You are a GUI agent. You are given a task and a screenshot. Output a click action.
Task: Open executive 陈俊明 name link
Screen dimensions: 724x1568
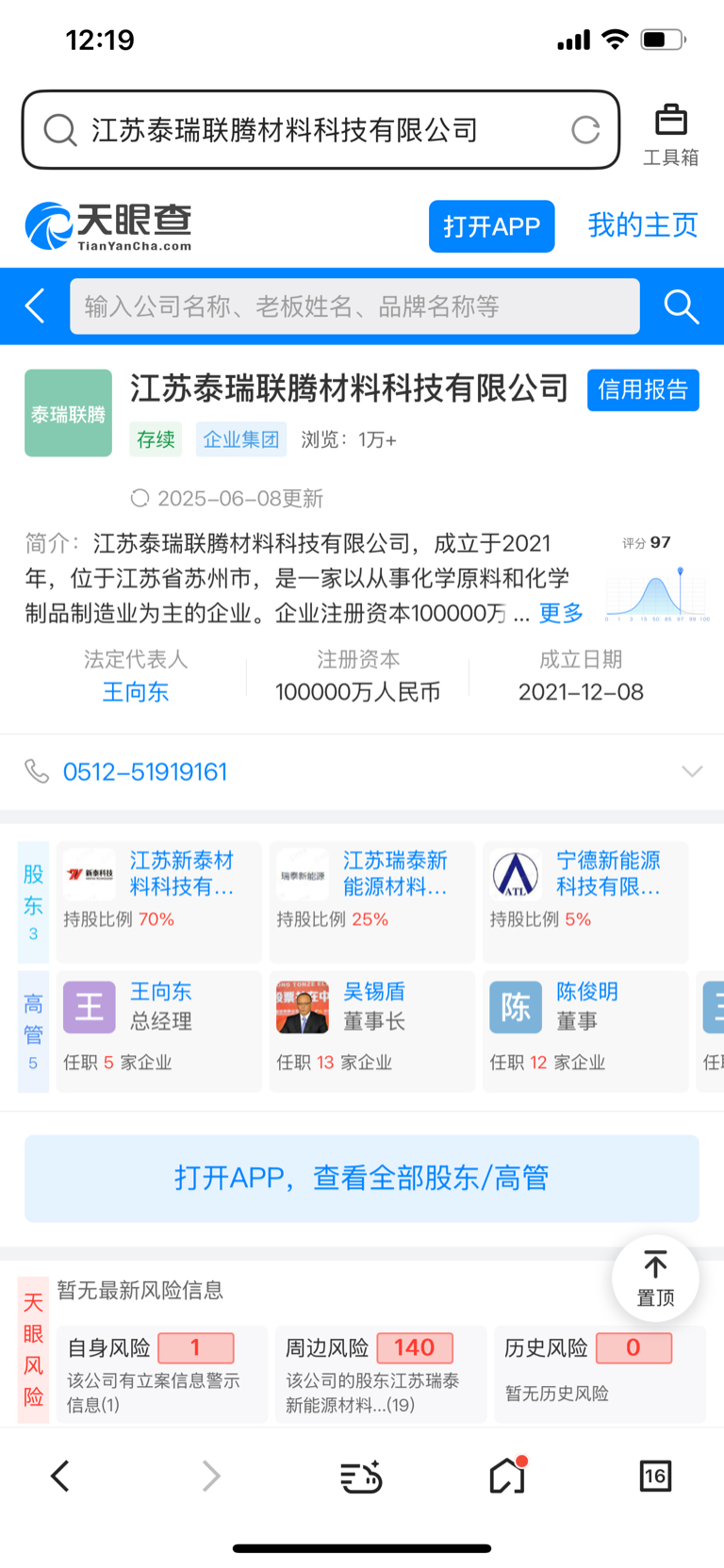coord(587,991)
